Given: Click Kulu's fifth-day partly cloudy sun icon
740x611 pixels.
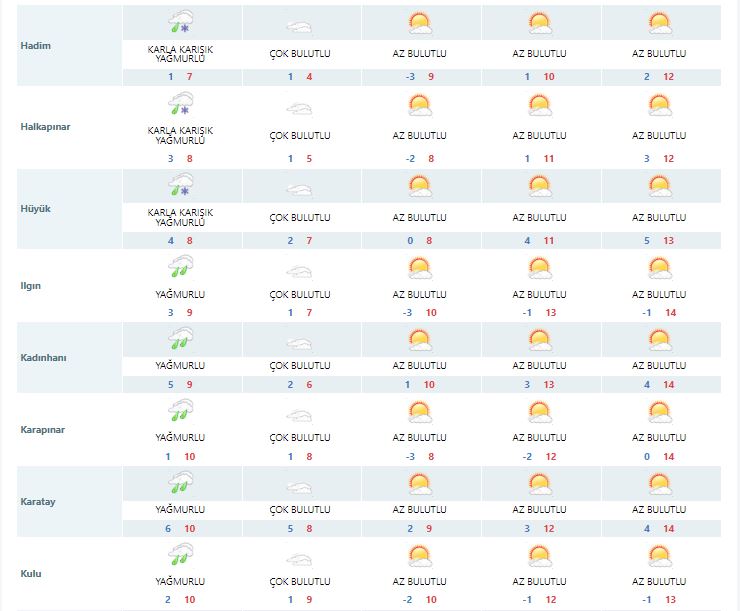Looking at the screenshot, I should coord(660,556).
